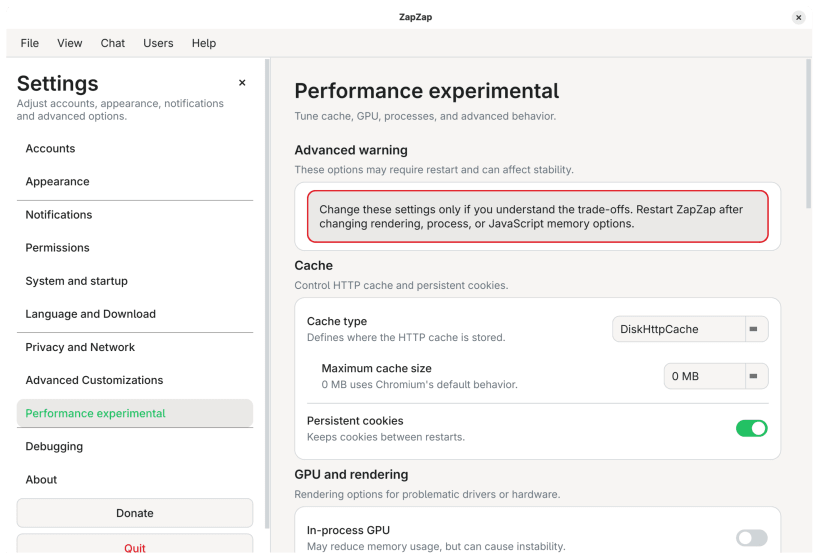819x559 pixels.
Task: Click 'May reduce memory usage' description text
Action: pos(436,546)
